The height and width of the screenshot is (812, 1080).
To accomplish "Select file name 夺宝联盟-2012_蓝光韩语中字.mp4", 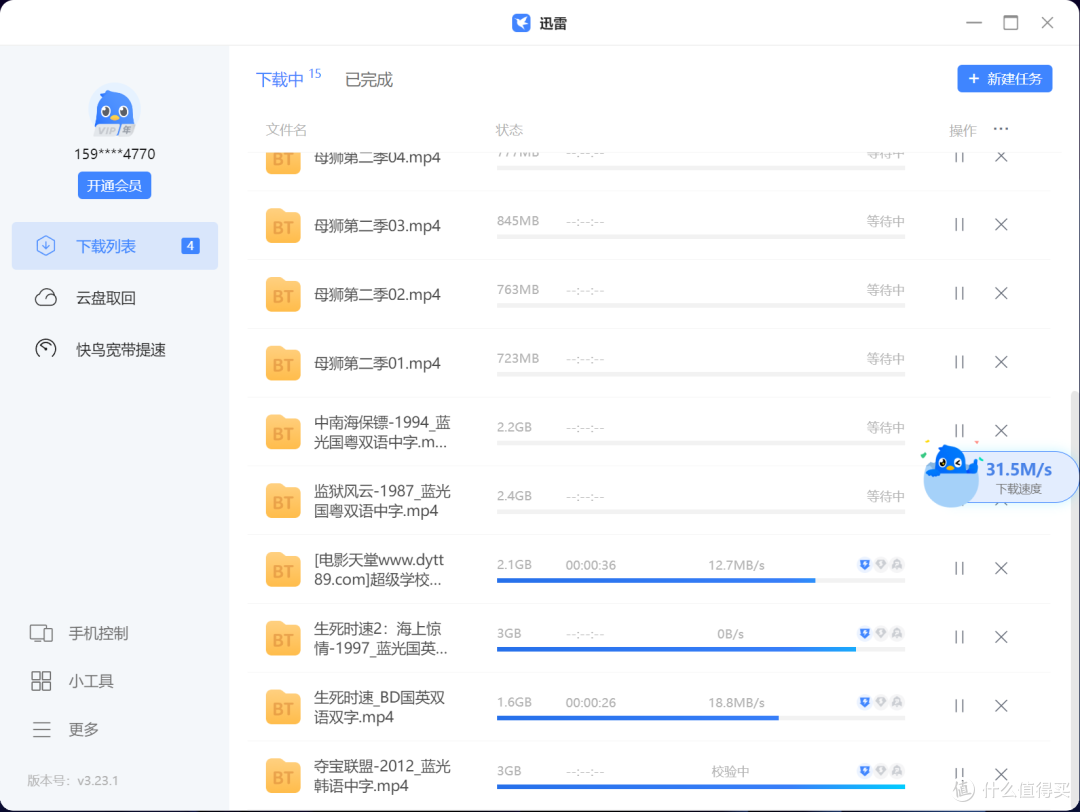I will click(x=382, y=776).
